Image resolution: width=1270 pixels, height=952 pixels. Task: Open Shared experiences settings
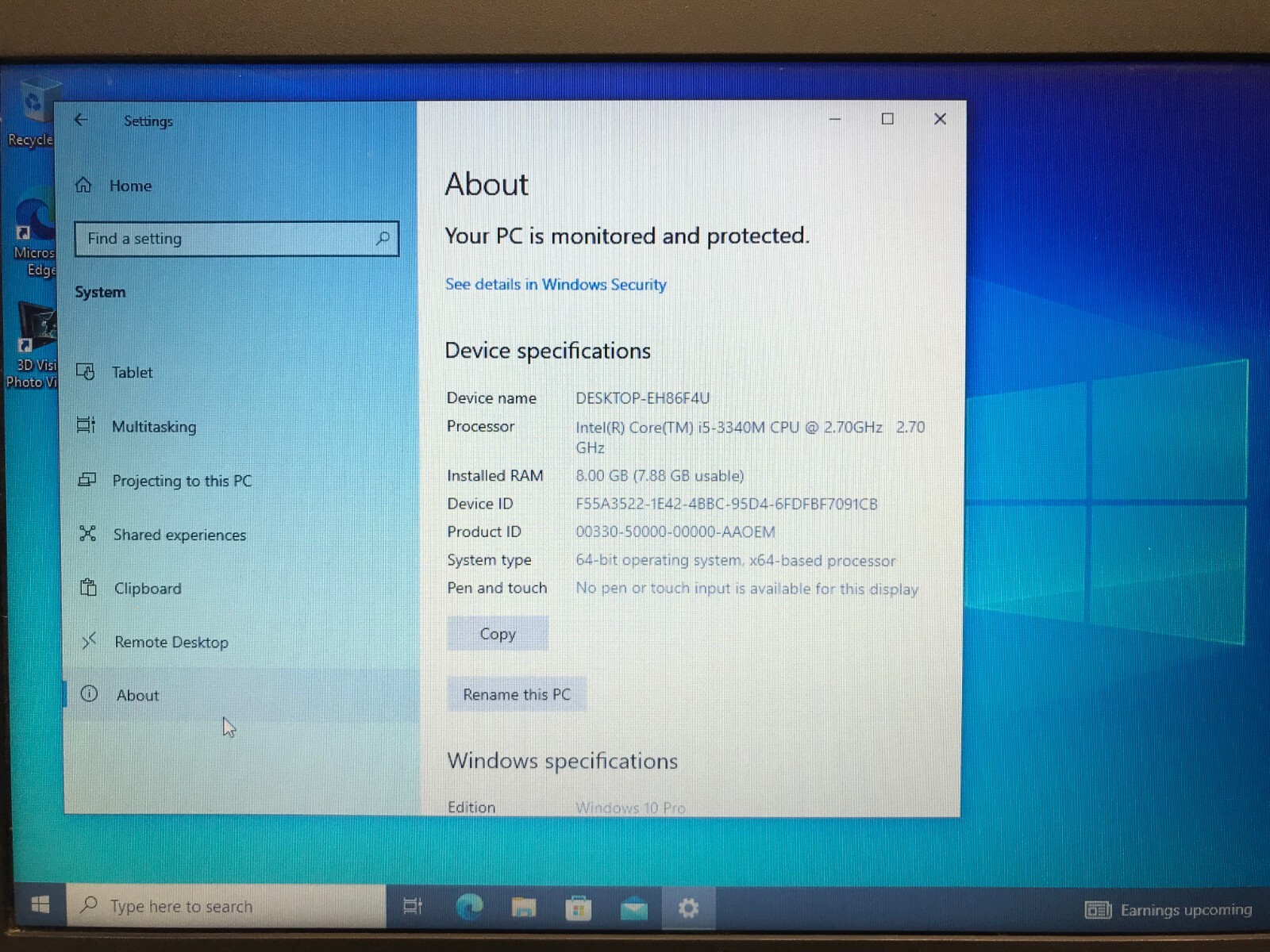tap(179, 535)
